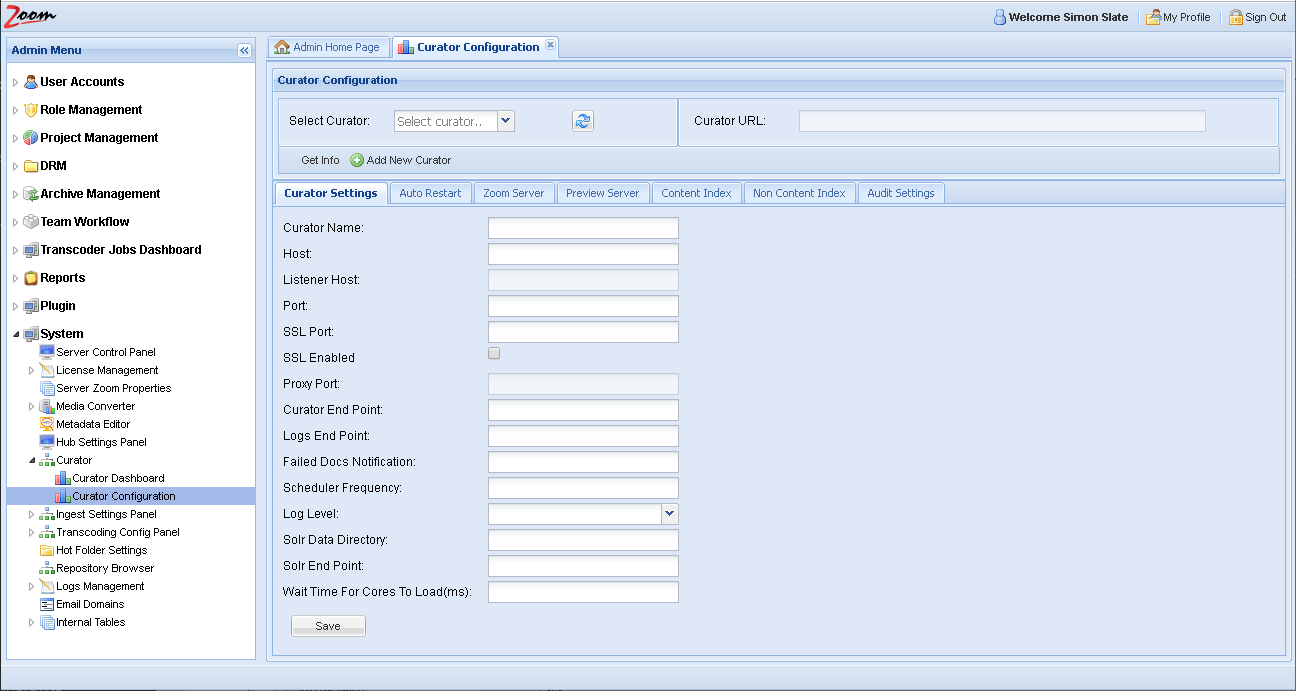
Task: Expand the User Accounts tree node
Action: point(15,82)
